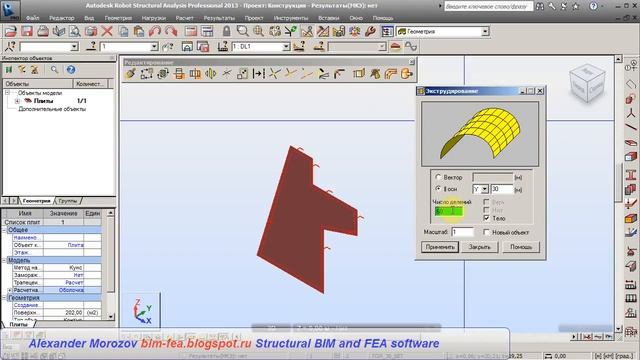Screen dimensions: 640x360
Task: Click the Undo arrow icon
Action: pos(155,31)
